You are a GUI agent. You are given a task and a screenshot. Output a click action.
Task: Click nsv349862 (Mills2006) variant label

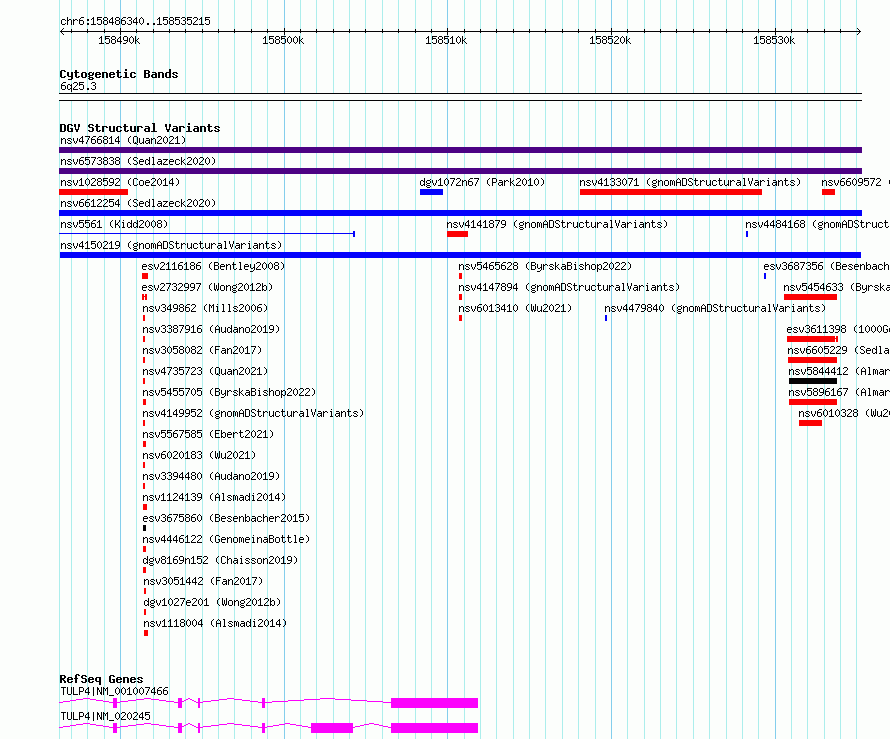[x=205, y=308]
